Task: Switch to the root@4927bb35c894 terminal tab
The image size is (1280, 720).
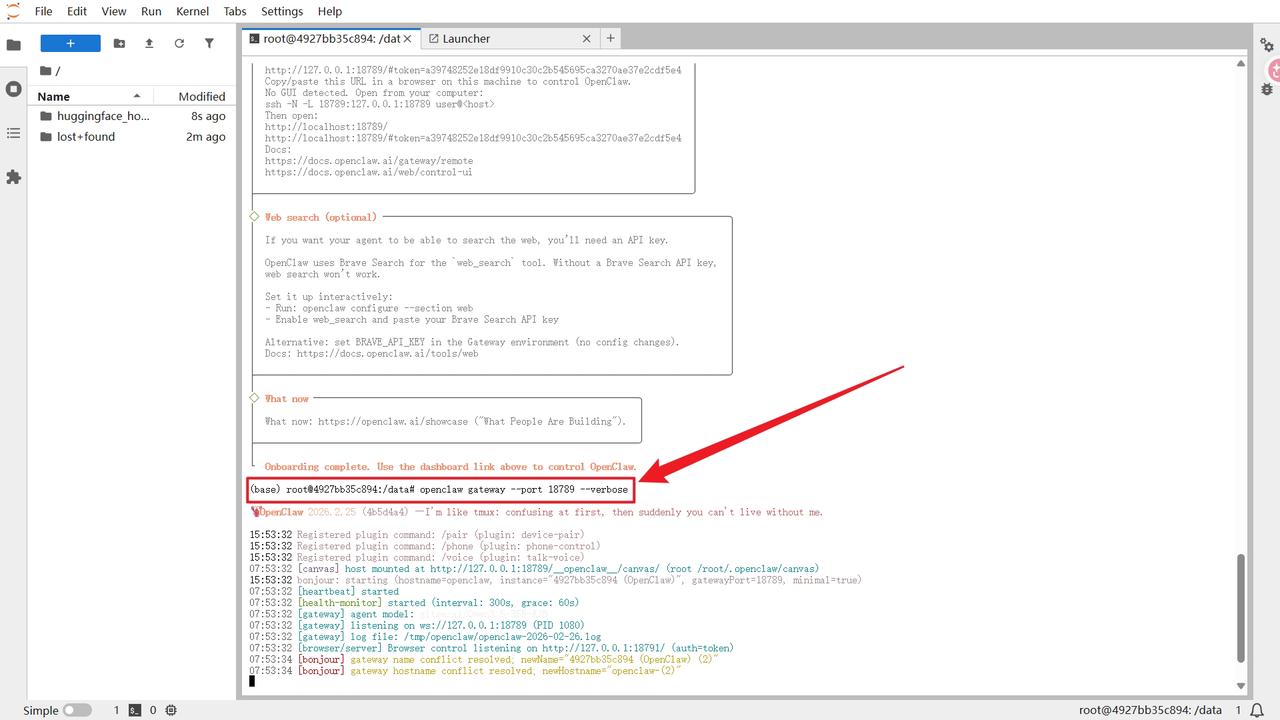Action: tap(330, 38)
